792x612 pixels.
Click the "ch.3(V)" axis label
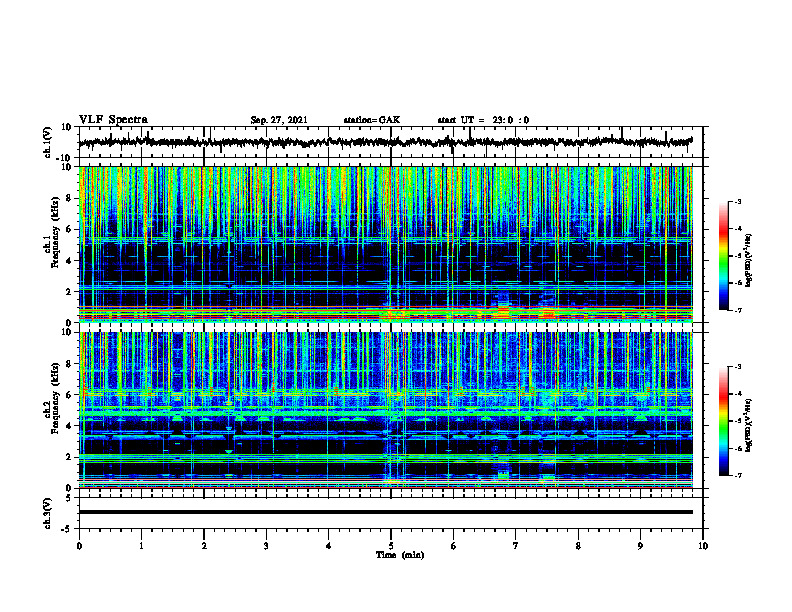coord(48,513)
